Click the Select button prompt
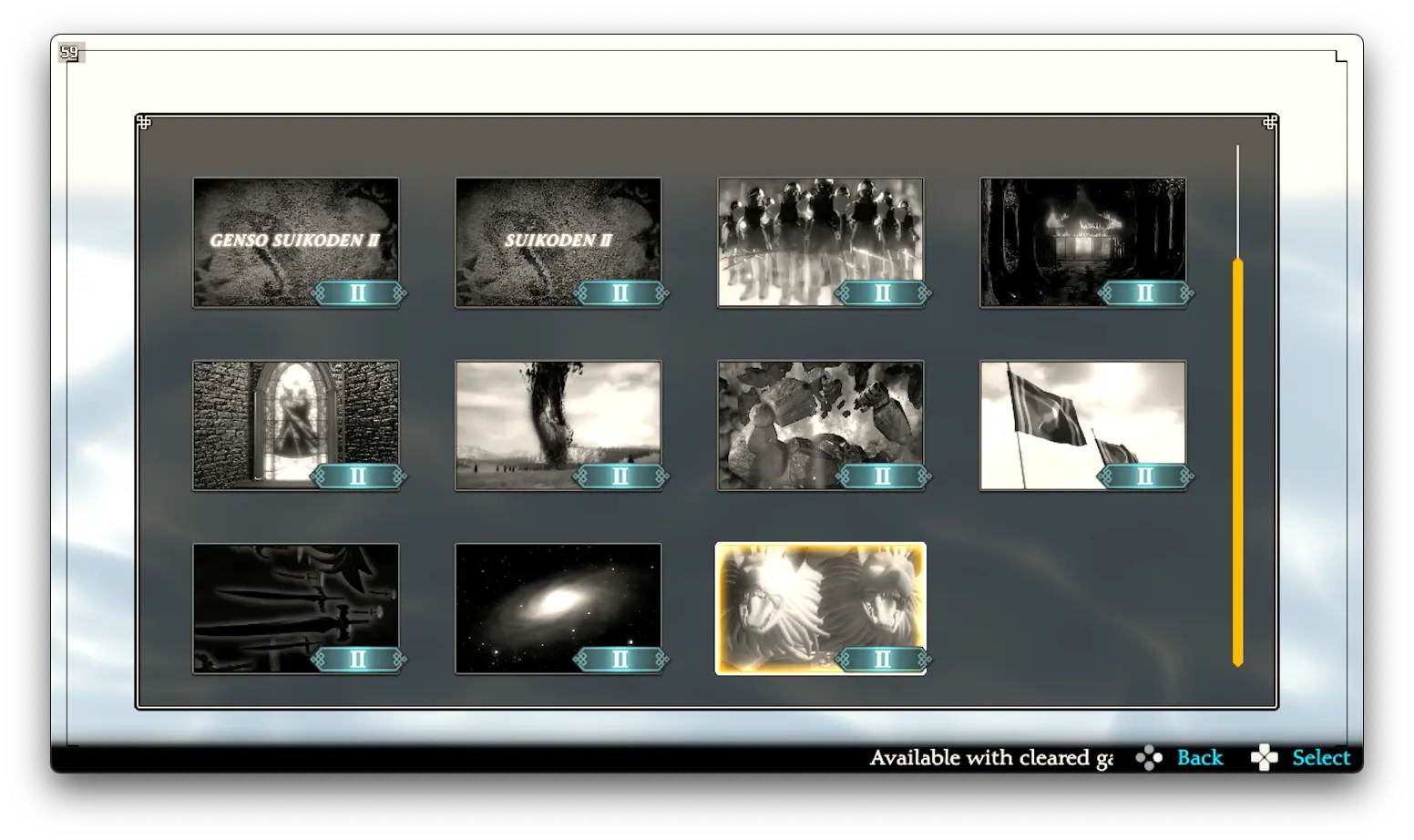The image size is (1414, 840). 1320,758
